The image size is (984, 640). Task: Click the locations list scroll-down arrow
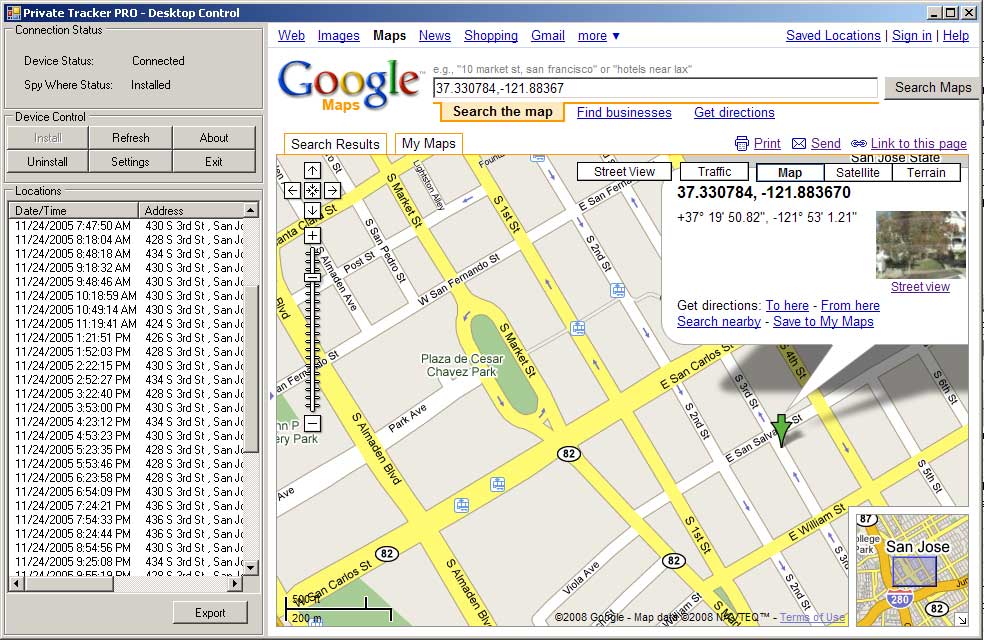coord(251,567)
